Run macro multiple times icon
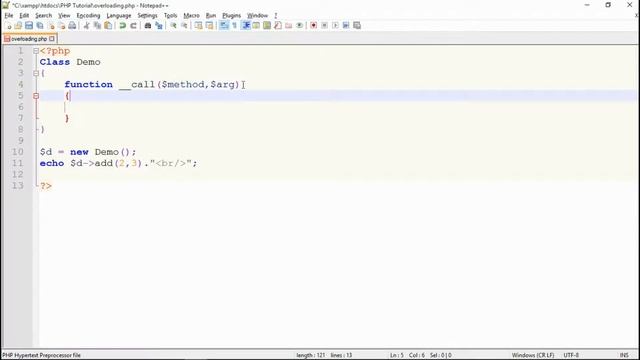The height and width of the screenshot is (360, 640). [346, 25]
